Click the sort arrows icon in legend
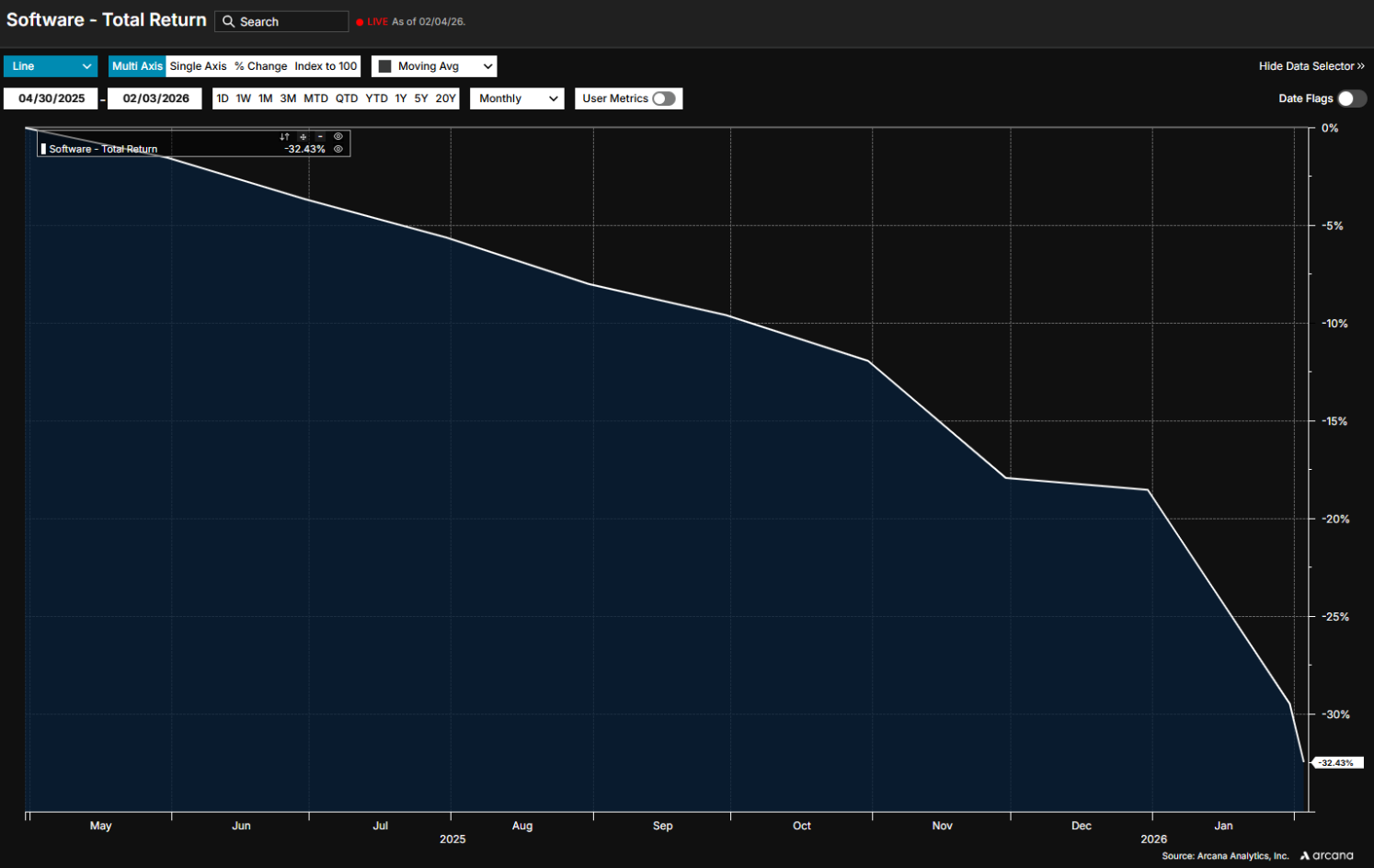 [284, 137]
